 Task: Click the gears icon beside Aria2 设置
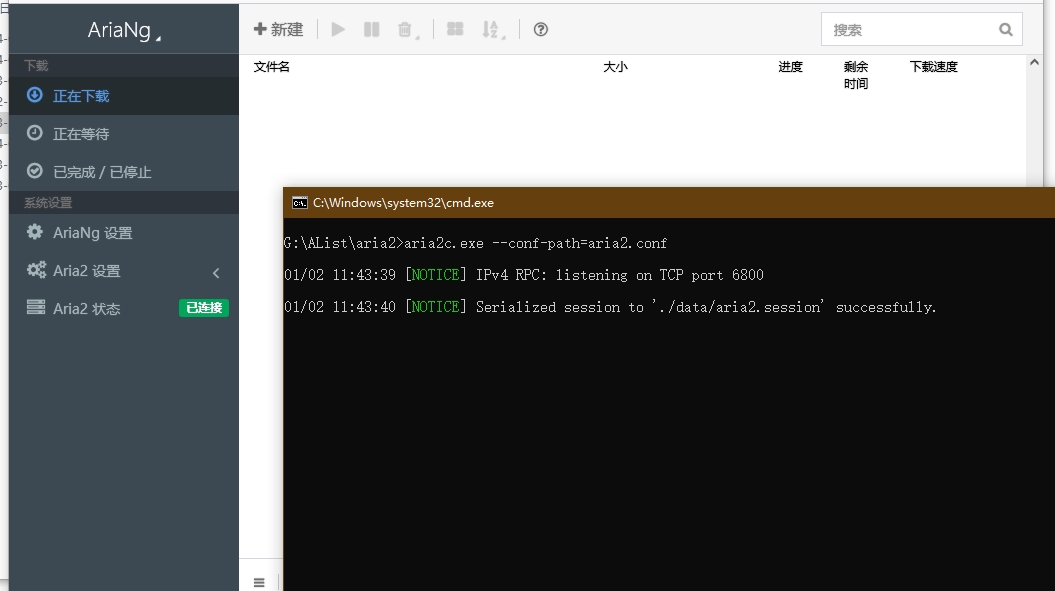[36, 270]
